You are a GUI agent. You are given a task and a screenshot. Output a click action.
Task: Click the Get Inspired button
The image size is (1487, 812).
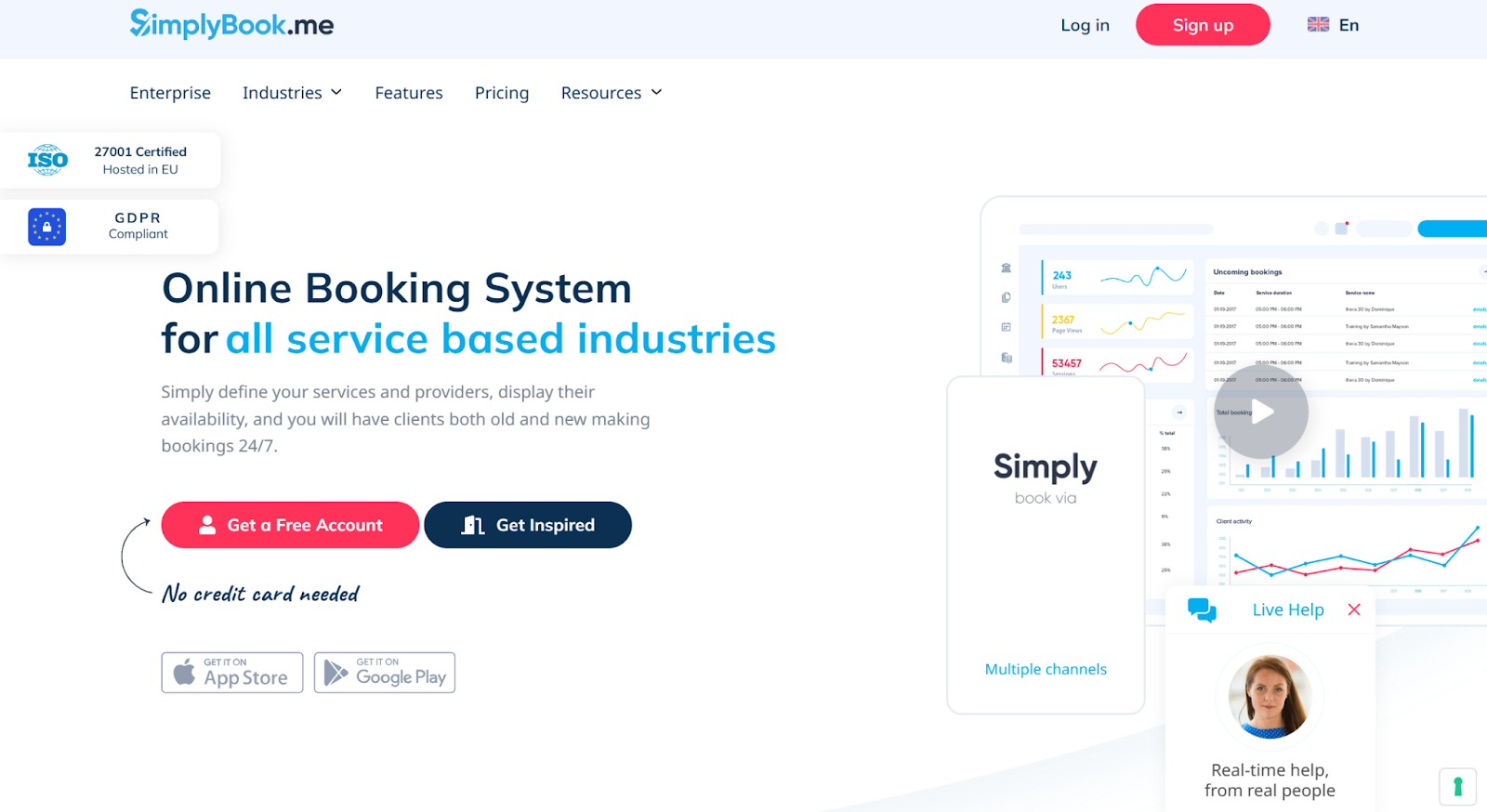coord(528,525)
